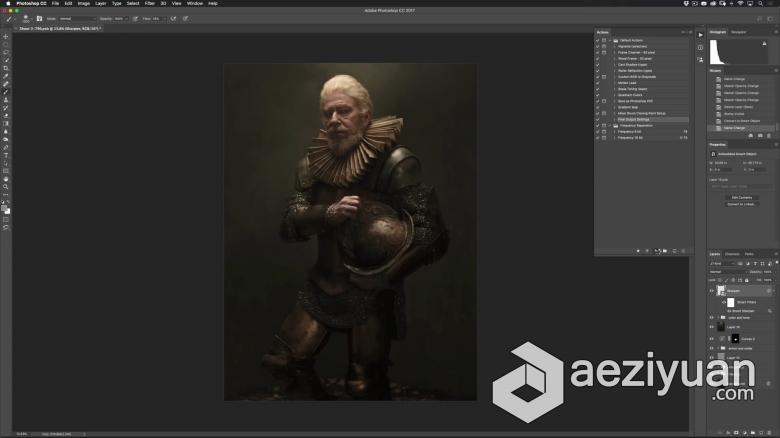Delete layer using Layers trash icon
Viewport: 780px width, 438px height.
click(769, 433)
